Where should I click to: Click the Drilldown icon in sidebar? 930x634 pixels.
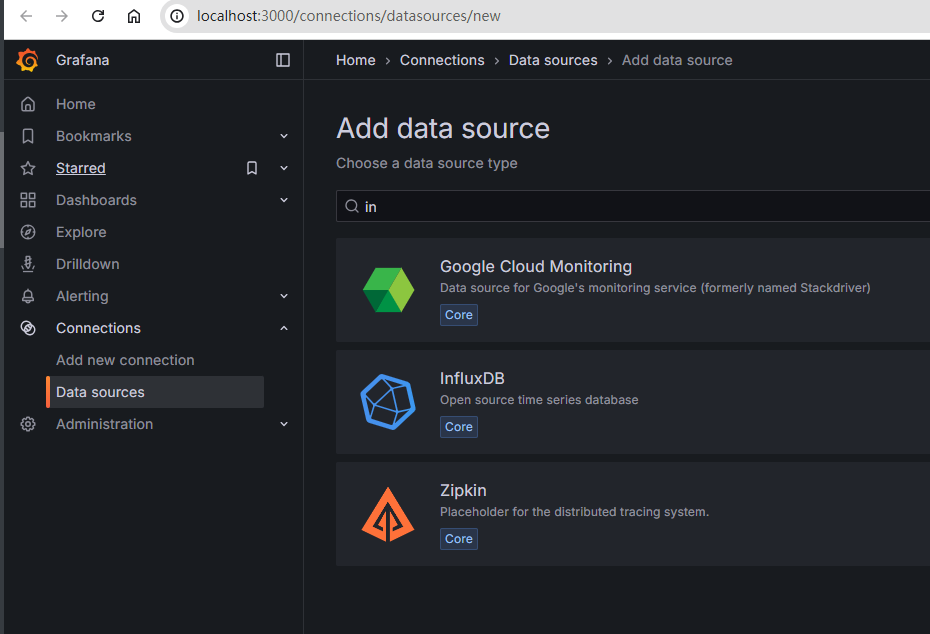click(x=28, y=264)
